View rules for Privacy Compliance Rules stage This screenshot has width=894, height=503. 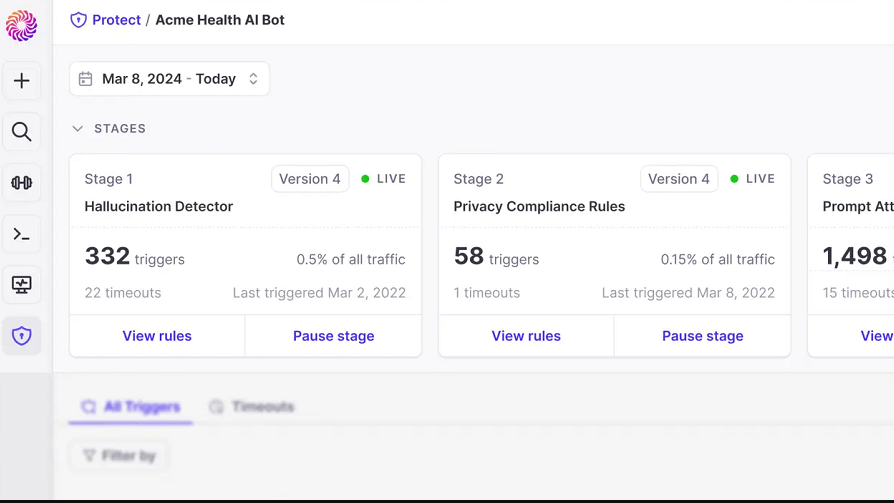(526, 336)
